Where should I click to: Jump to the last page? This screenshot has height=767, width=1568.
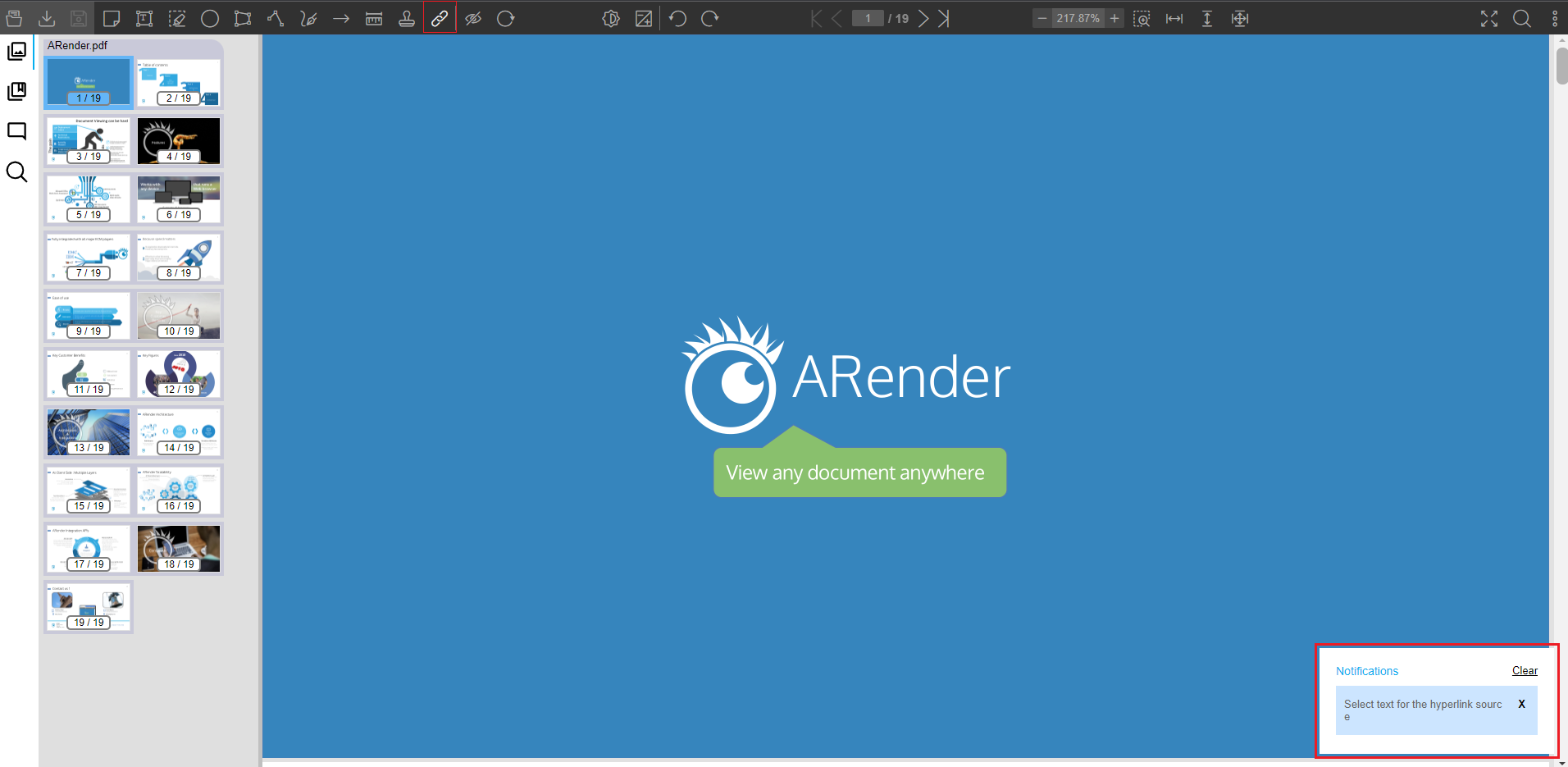(944, 18)
